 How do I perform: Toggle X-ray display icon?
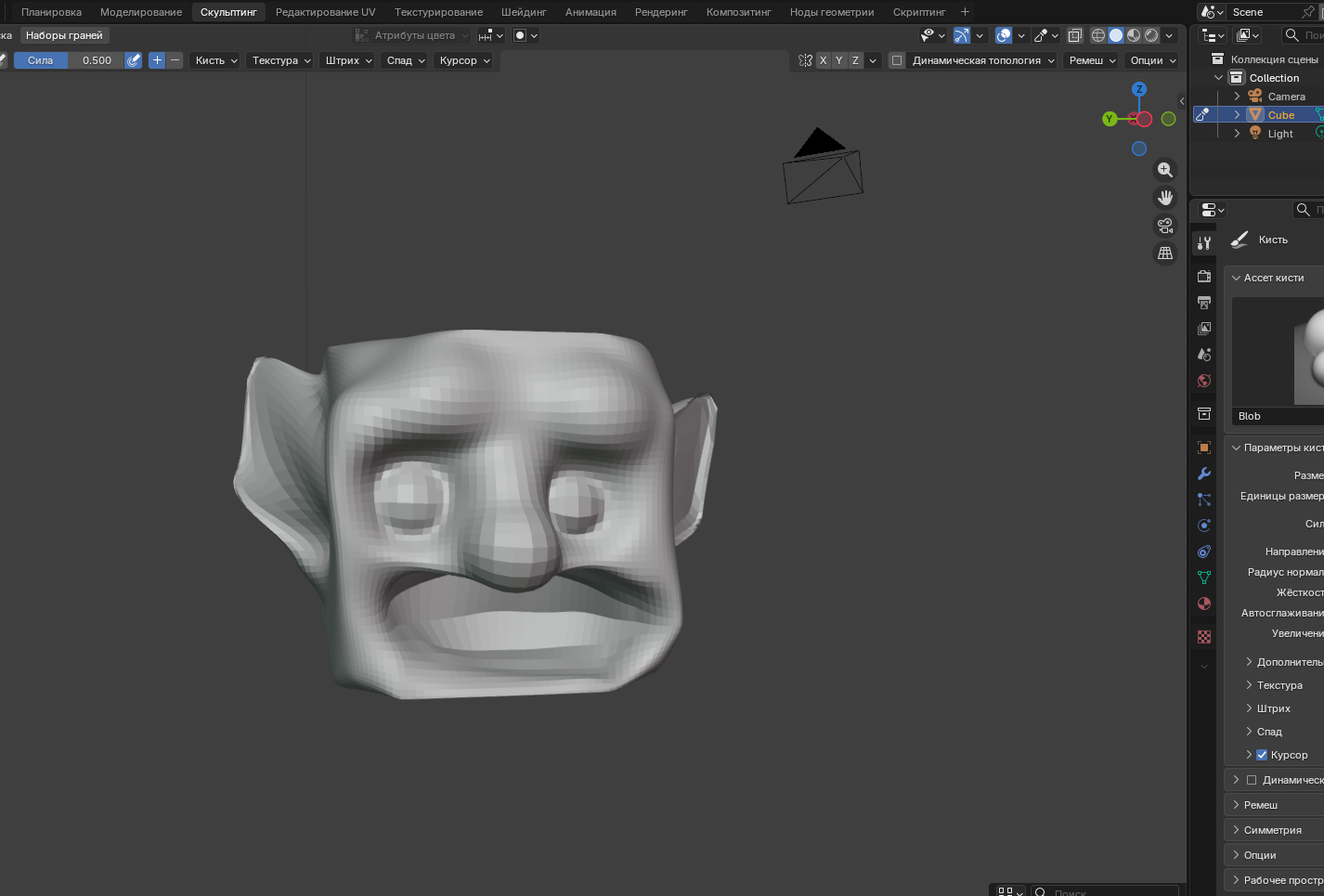(1074, 35)
